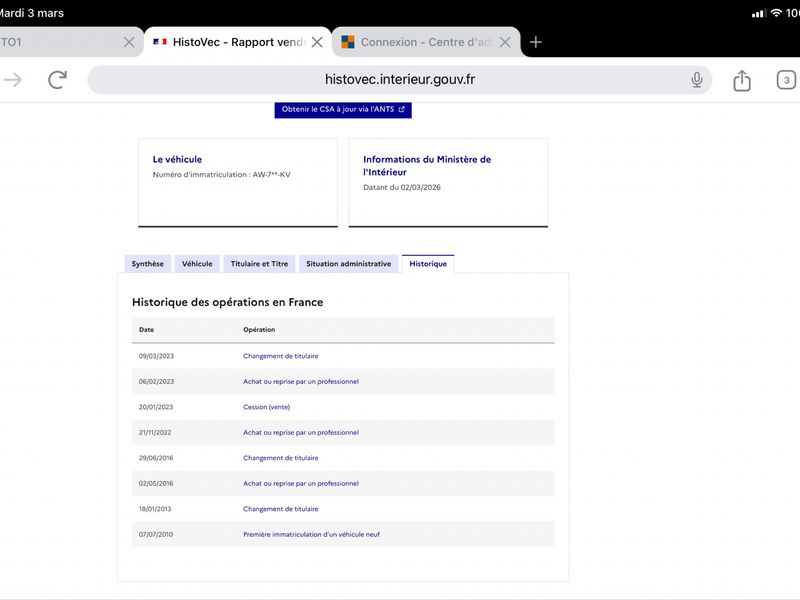Open Première immatriculation d'un véhicule neuf

click(x=311, y=535)
